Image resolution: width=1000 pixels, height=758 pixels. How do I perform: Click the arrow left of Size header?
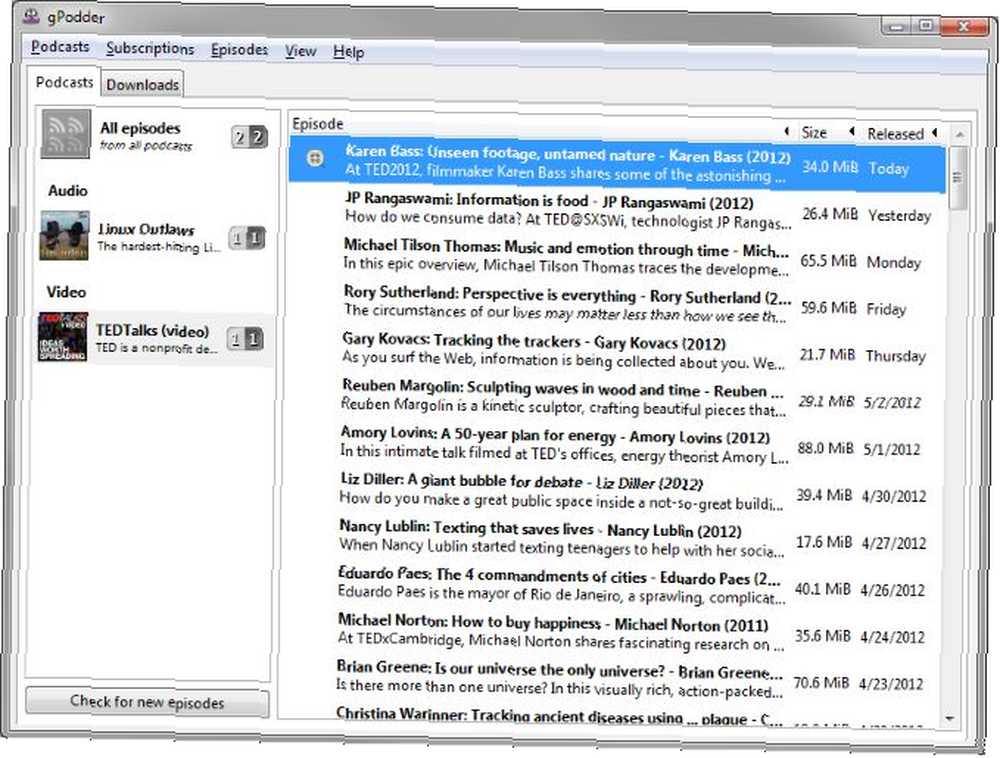pyautogui.click(x=786, y=131)
